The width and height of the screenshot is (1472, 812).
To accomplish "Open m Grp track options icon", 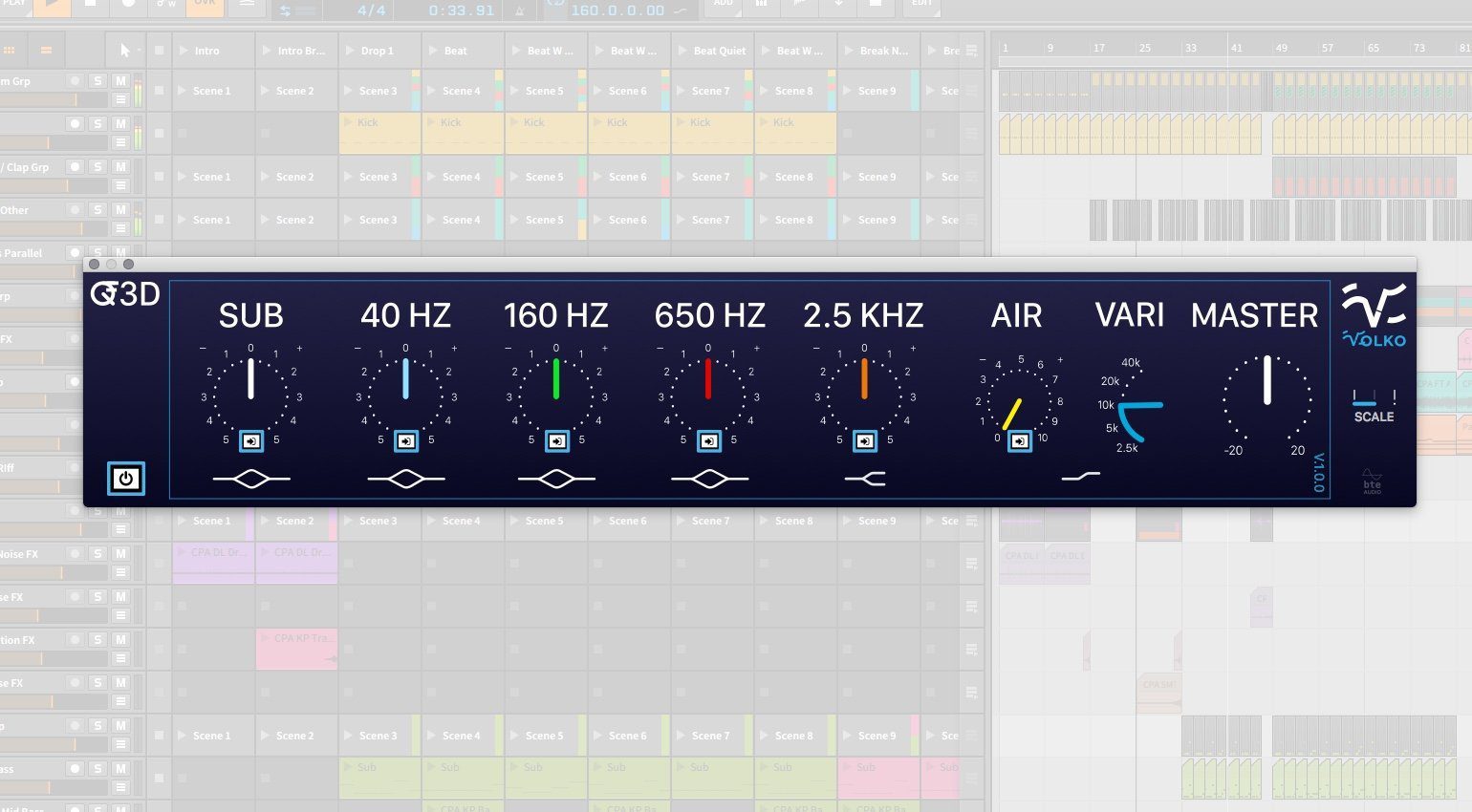I will (x=120, y=99).
